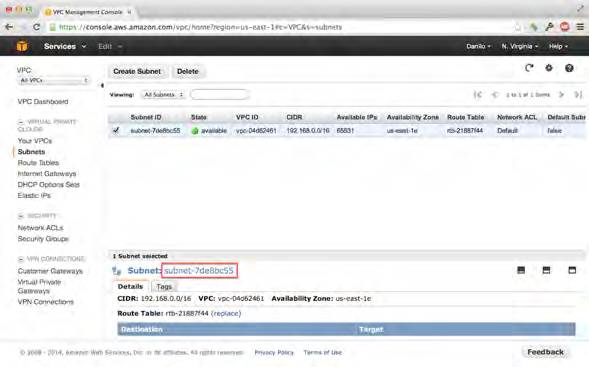
Task: Open Security Groups in sidebar
Action: (43, 239)
